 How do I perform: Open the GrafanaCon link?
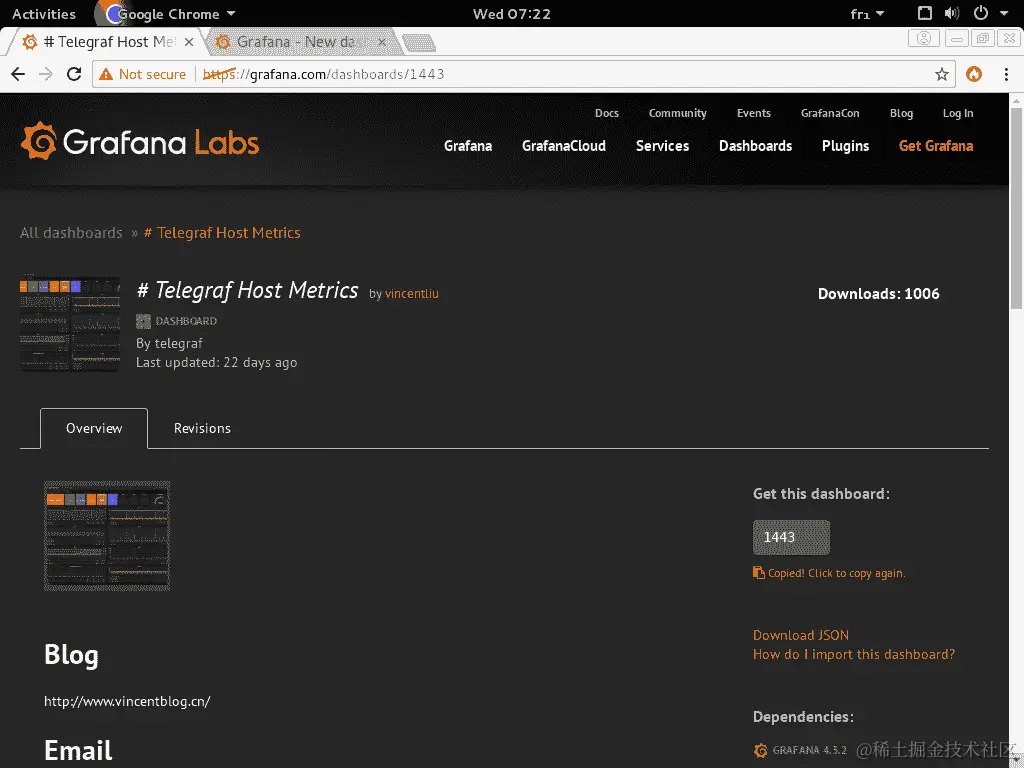(x=830, y=113)
